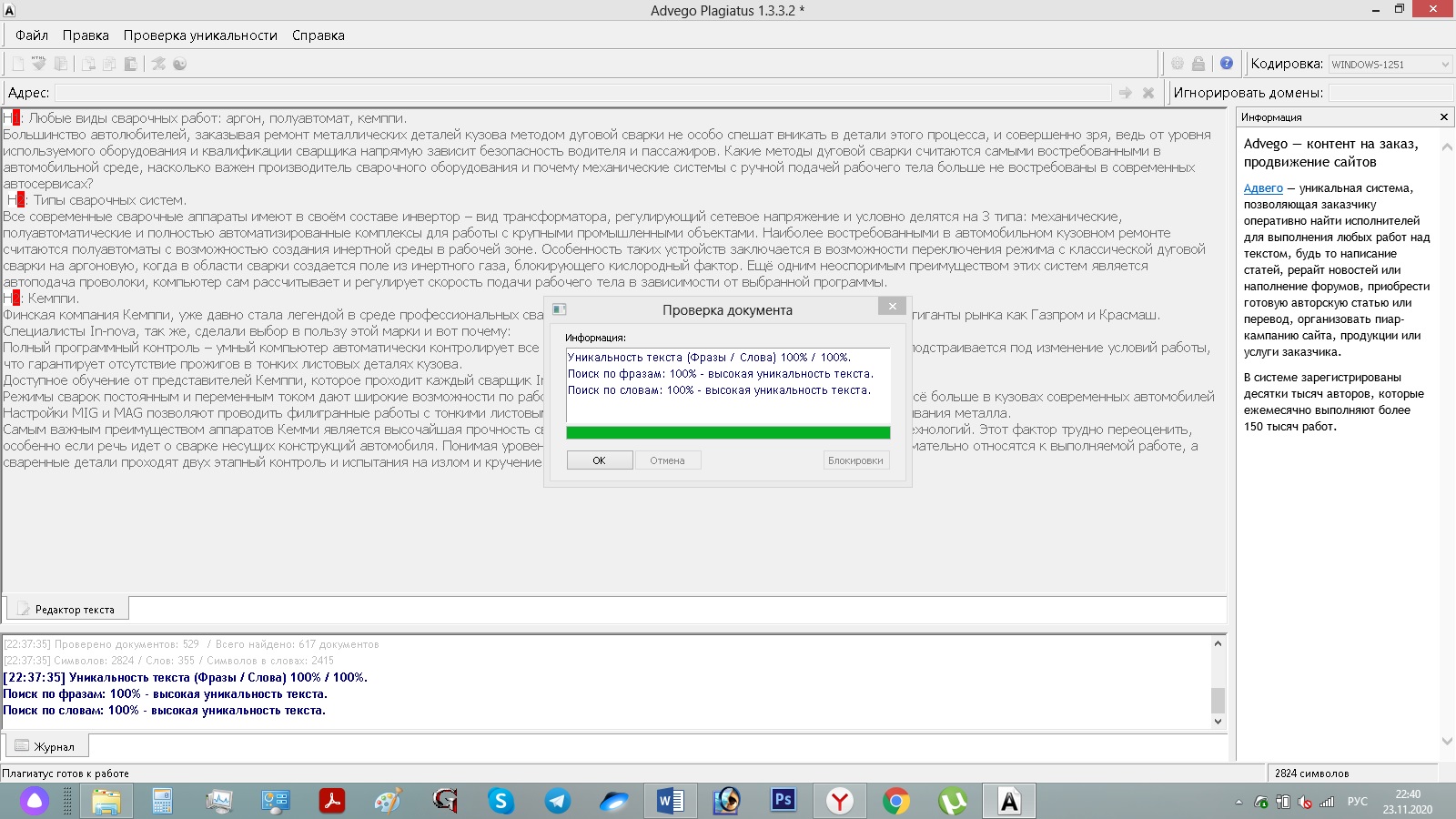Click the uniqueness result text in dialog
Viewport: 1456px width, 819px height.
[709, 358]
